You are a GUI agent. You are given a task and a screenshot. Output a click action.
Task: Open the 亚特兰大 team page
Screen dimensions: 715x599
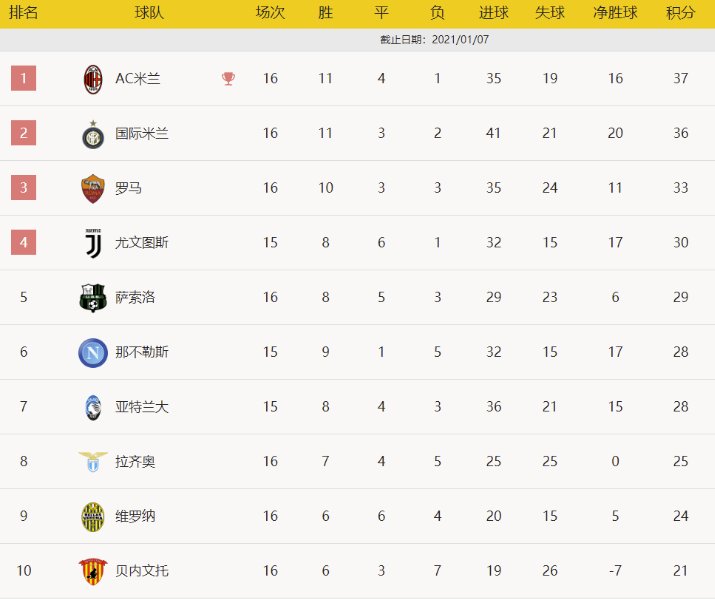[142, 407]
